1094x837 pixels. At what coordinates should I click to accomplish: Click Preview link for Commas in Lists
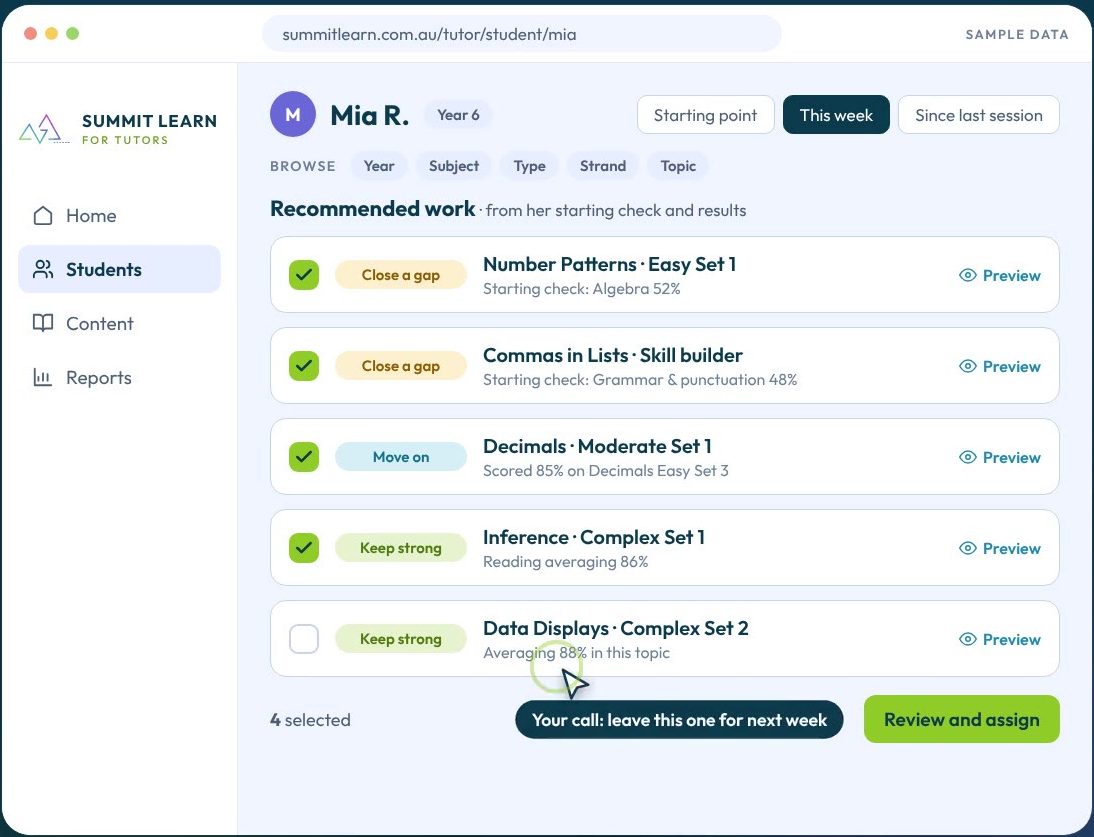click(x=1000, y=366)
